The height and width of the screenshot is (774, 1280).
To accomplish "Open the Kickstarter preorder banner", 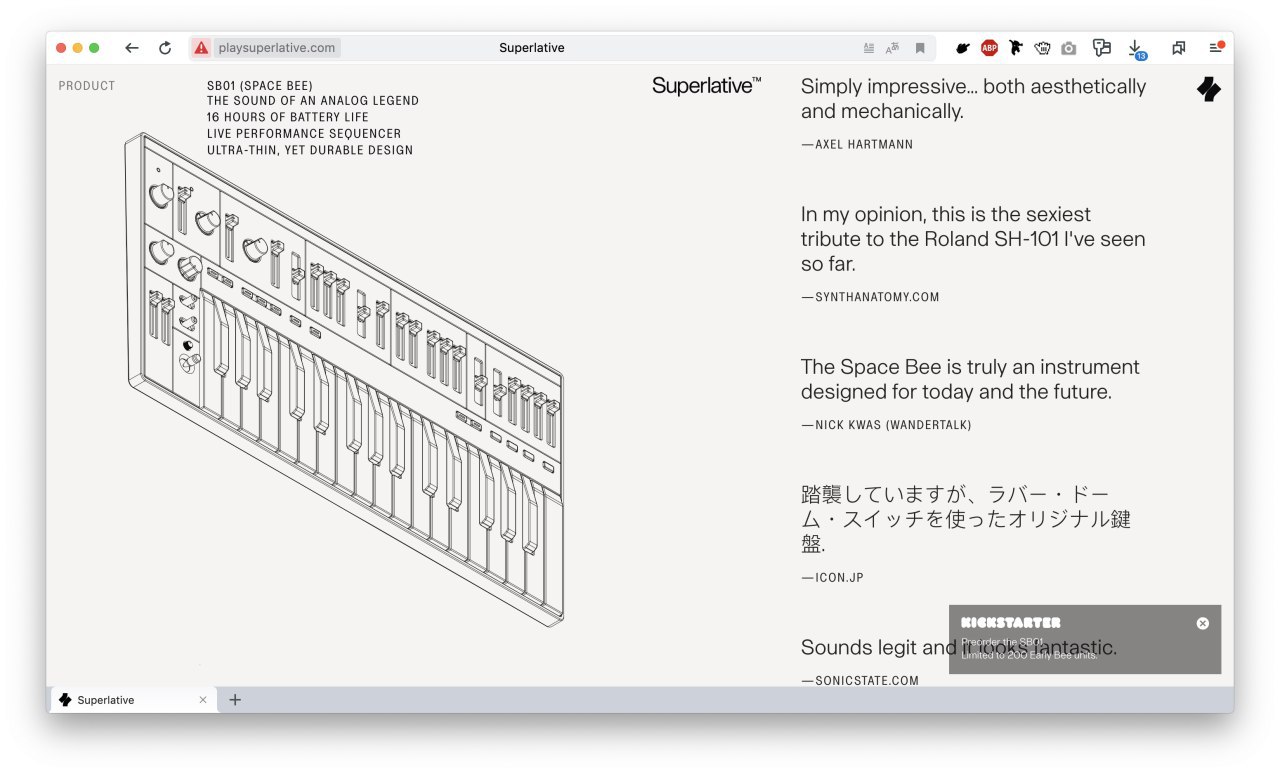I will click(1085, 639).
